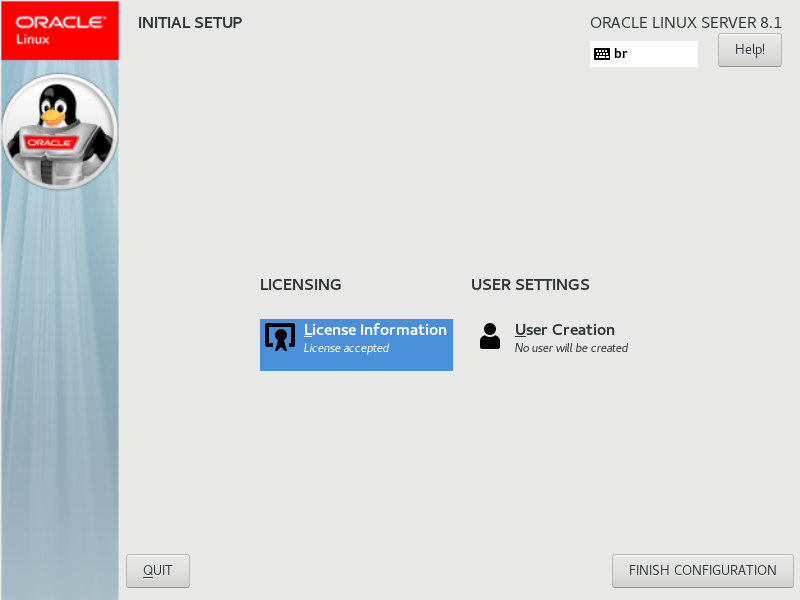
Task: Click the keyboard layout icon
Action: tap(602, 54)
